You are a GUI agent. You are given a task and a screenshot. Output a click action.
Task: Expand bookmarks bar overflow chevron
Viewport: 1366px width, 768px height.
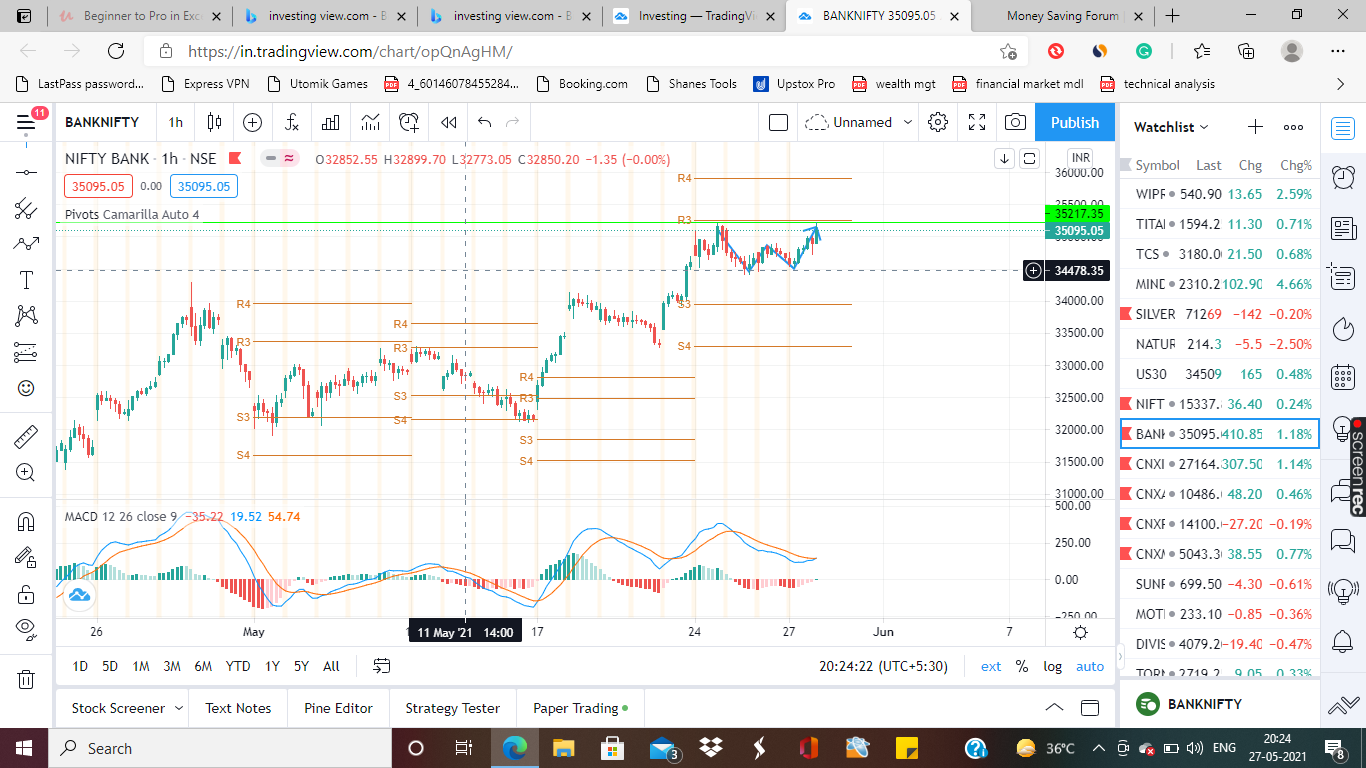click(1341, 84)
